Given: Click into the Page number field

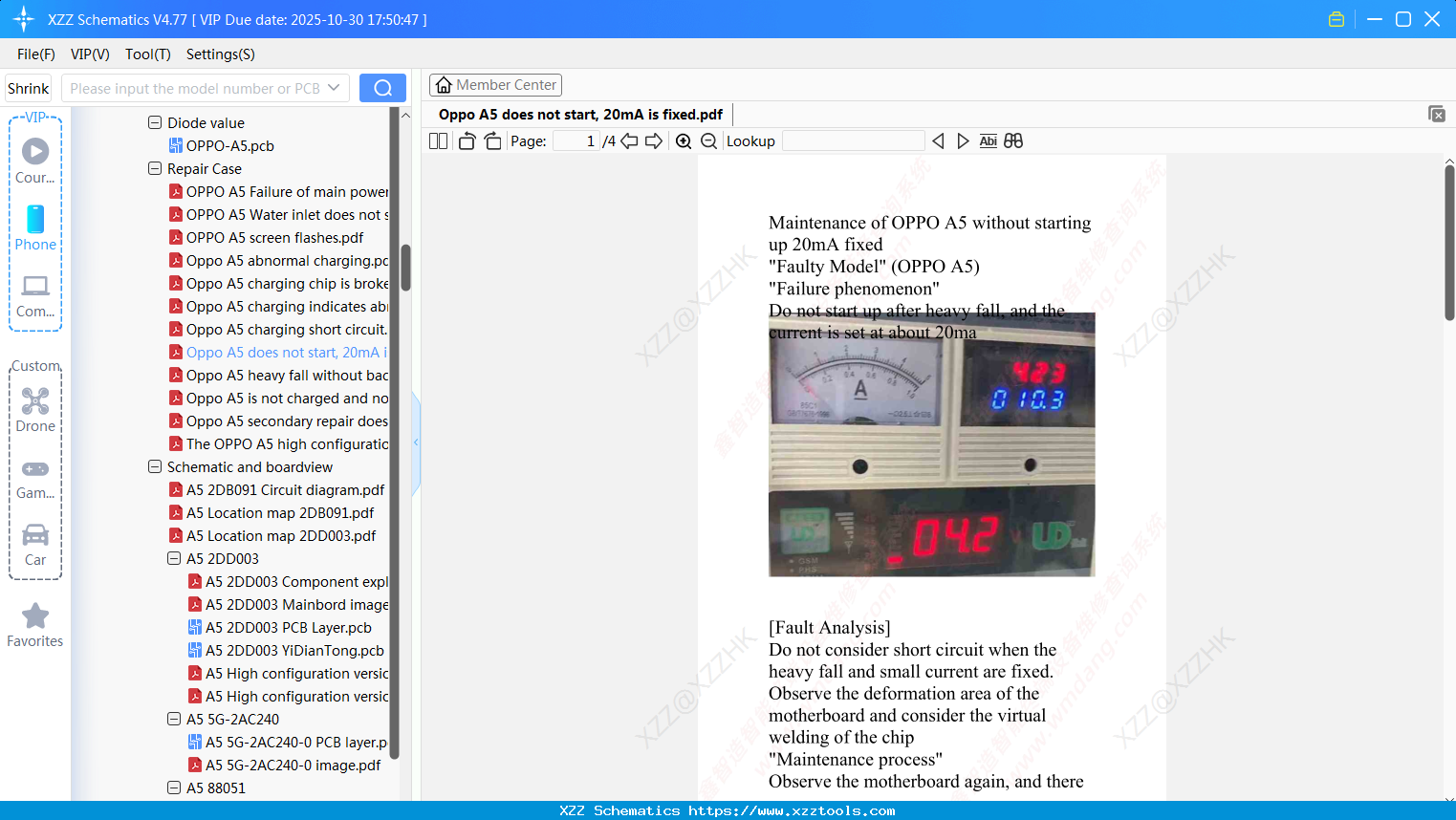Looking at the screenshot, I should click(576, 141).
